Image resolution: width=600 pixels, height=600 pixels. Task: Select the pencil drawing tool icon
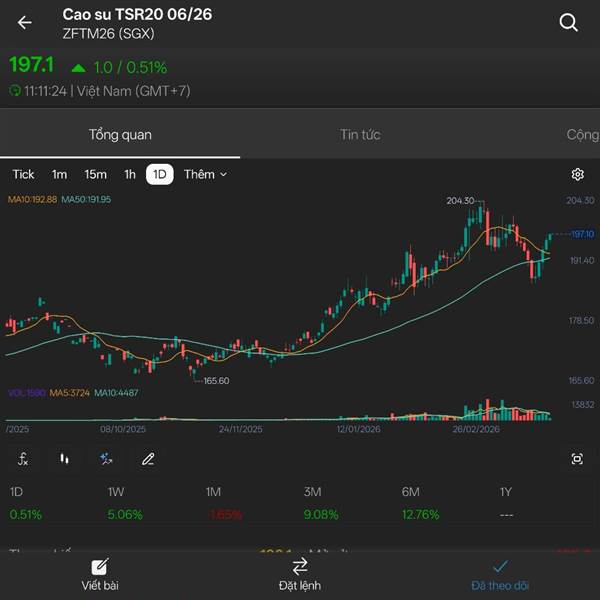[148, 459]
